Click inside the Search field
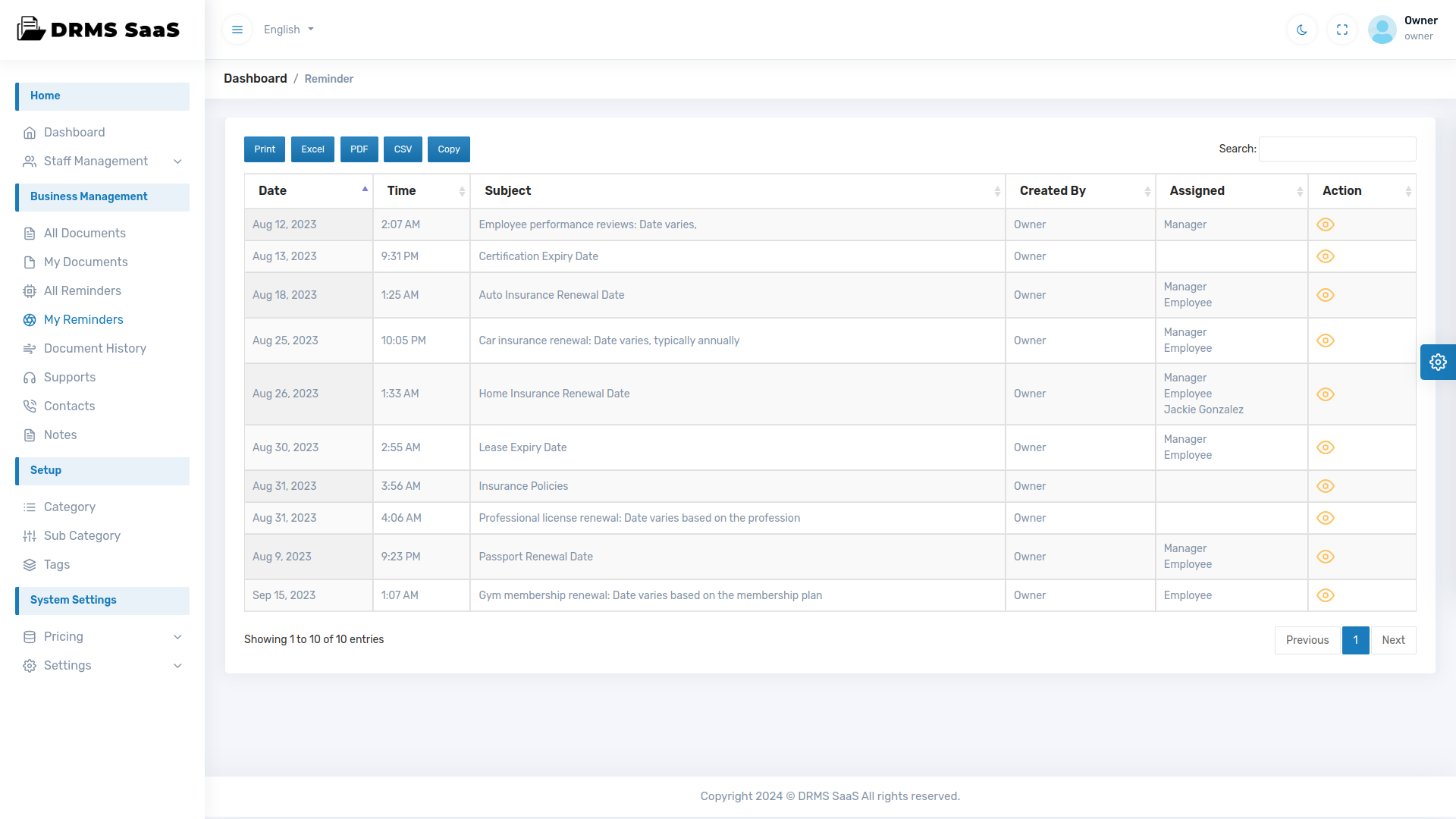 [x=1337, y=149]
